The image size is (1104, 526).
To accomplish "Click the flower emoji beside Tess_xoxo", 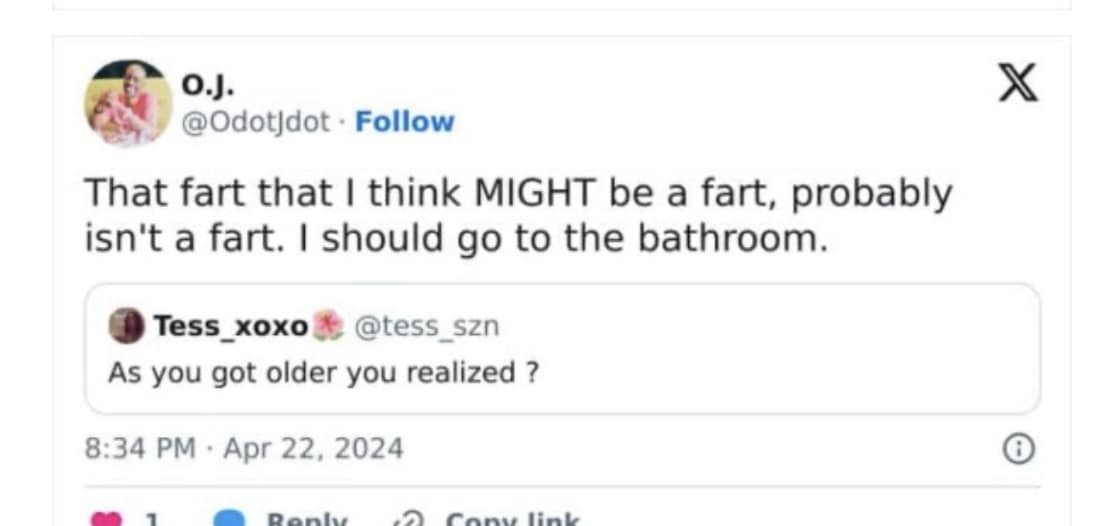I will [x=328, y=326].
